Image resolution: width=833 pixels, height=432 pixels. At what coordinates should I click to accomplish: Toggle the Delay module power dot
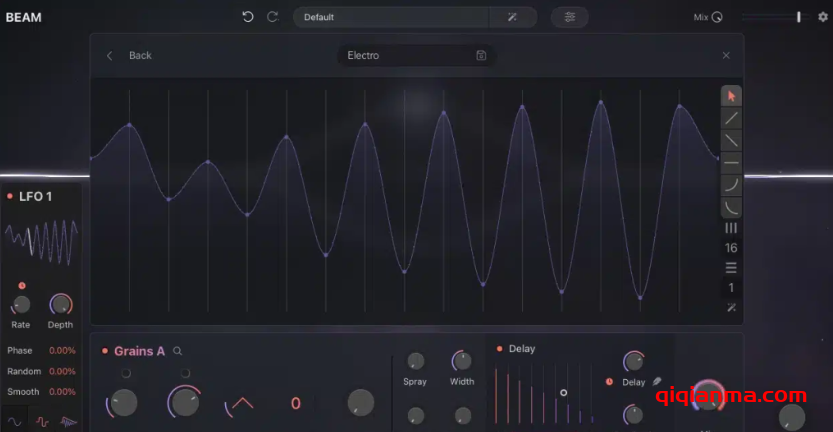499,349
